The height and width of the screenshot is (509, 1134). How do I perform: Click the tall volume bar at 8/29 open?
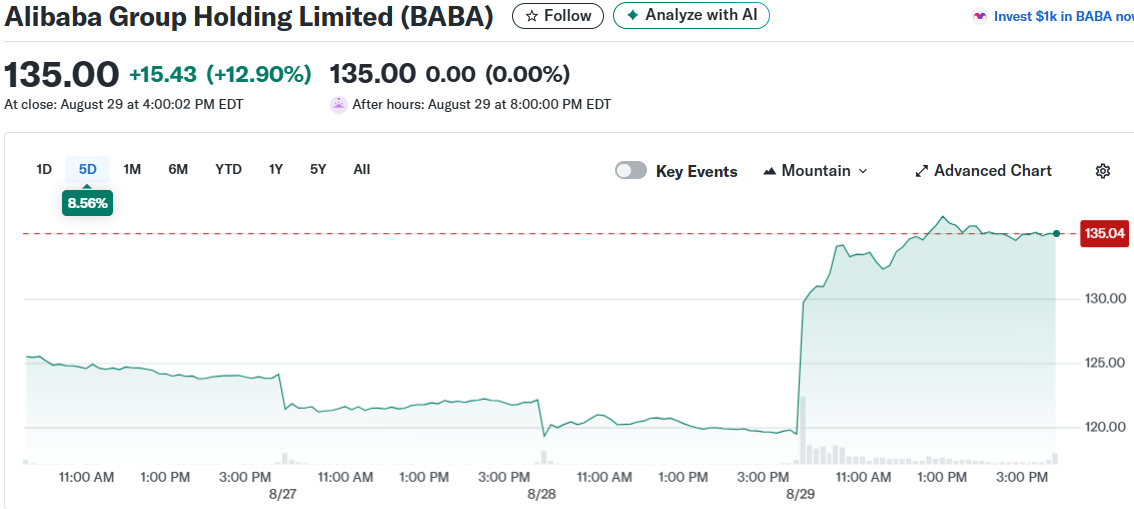[803, 430]
